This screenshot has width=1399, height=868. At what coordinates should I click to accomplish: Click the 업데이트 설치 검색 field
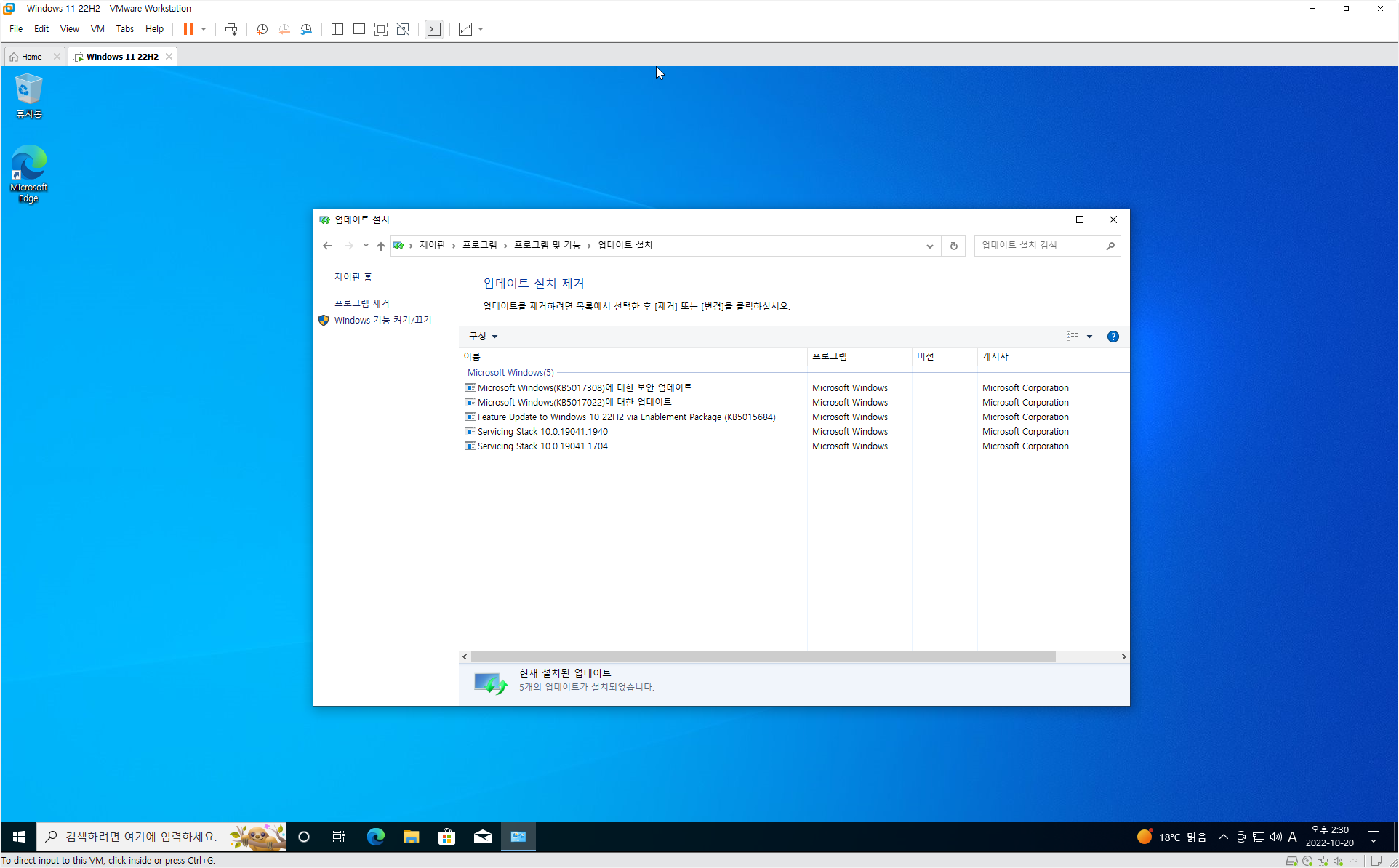click(1040, 246)
